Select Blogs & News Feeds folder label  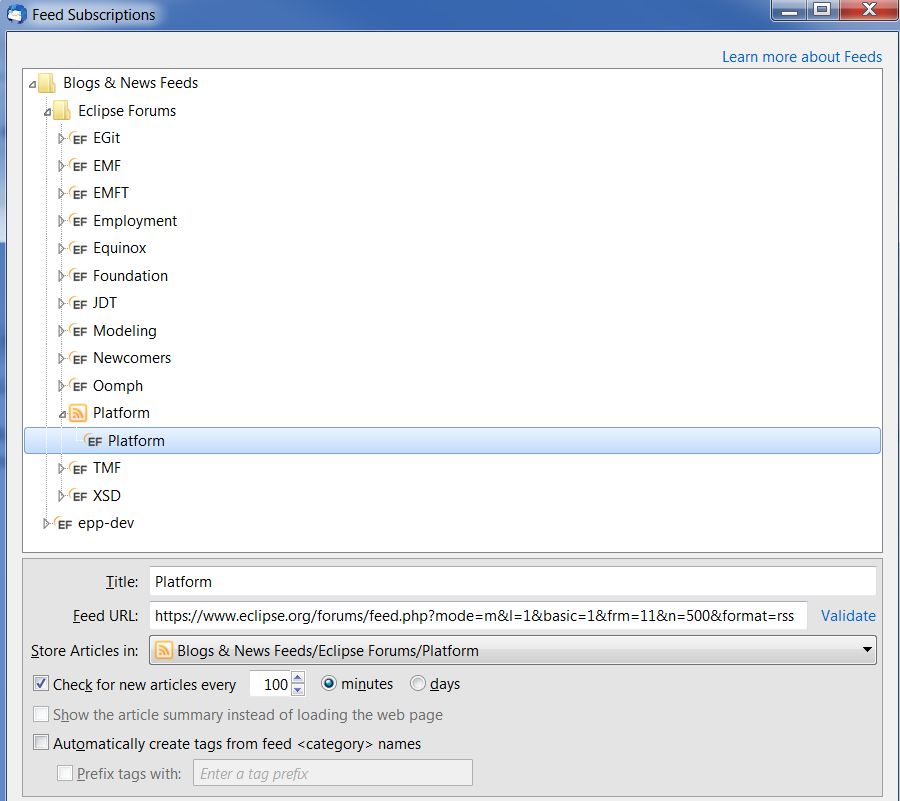[x=130, y=83]
